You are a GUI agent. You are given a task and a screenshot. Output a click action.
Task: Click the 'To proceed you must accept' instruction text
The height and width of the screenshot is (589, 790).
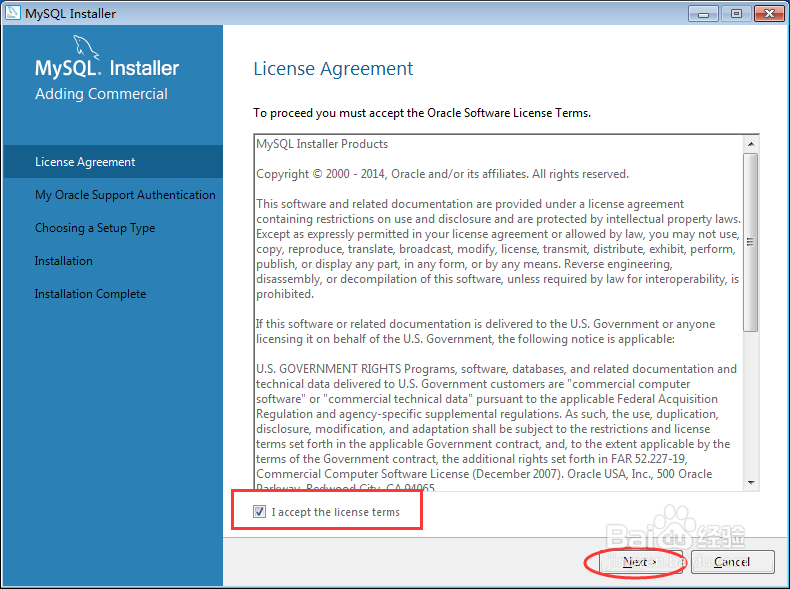(422, 113)
